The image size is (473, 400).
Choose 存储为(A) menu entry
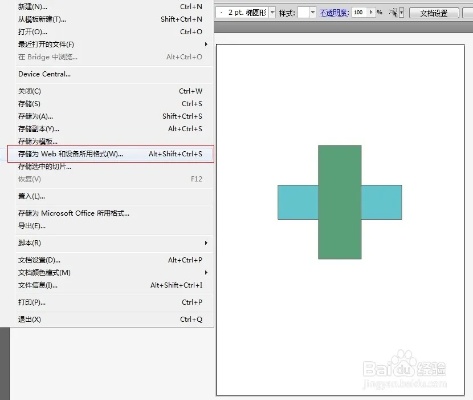(110, 116)
